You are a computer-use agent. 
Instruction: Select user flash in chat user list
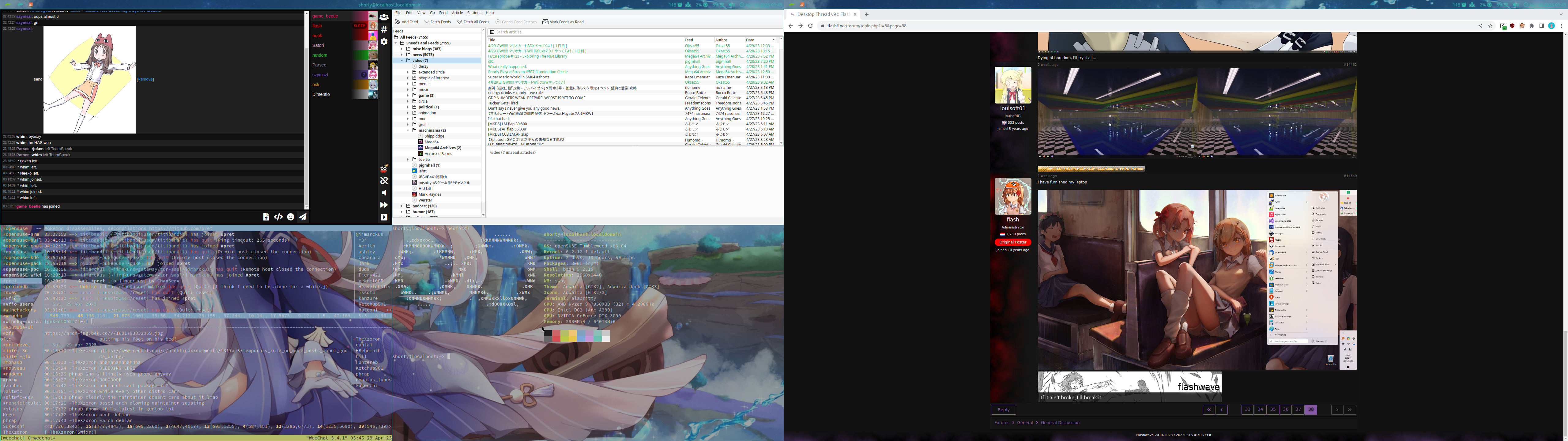tap(344, 26)
